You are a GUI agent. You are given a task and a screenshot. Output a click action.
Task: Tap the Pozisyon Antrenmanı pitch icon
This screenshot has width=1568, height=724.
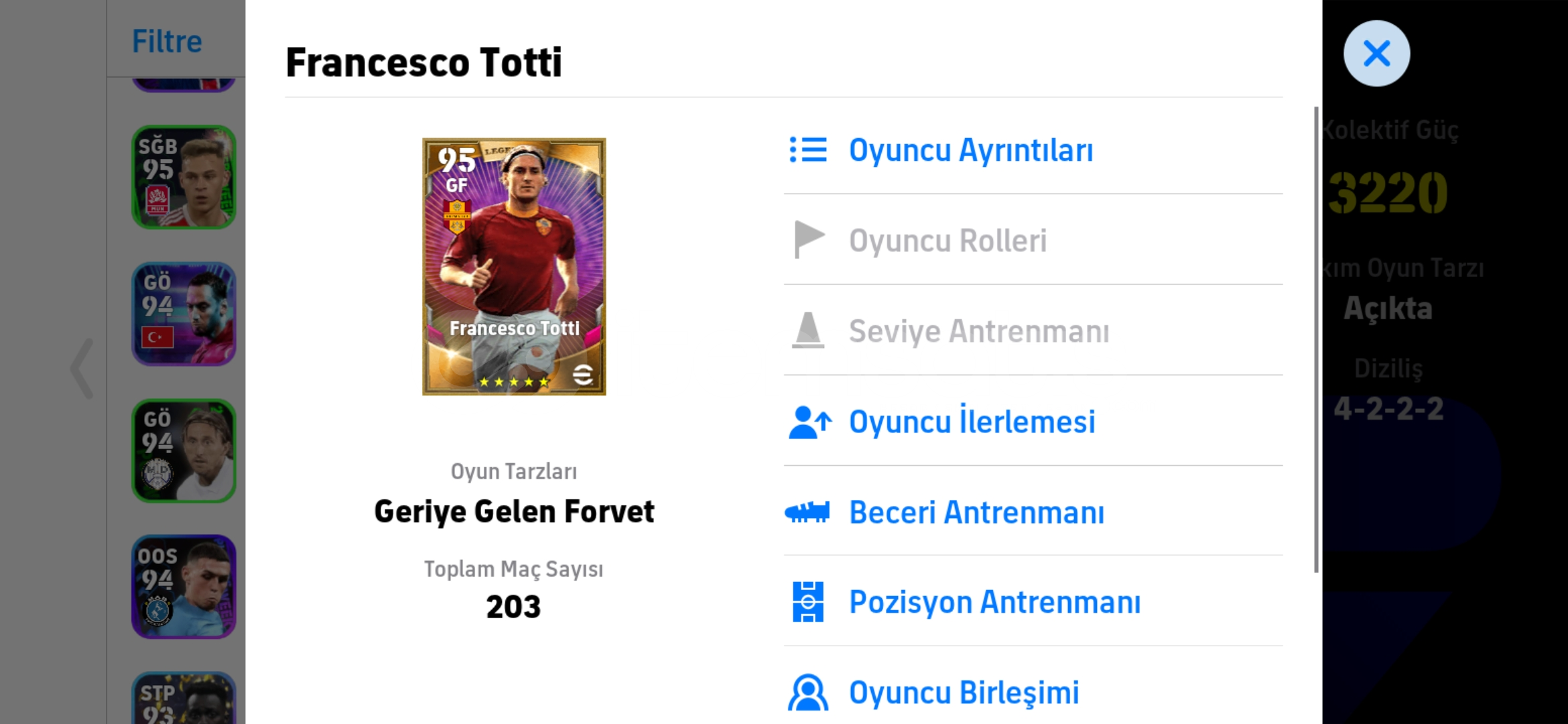[x=808, y=602]
